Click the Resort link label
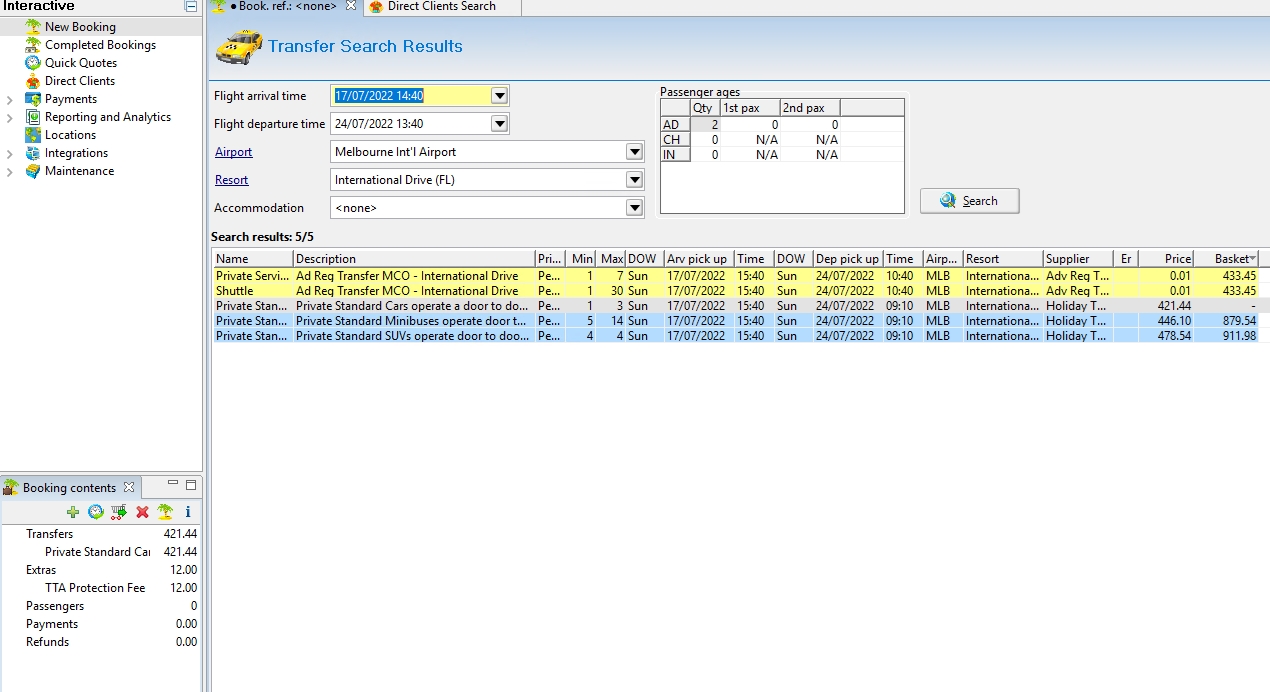 [x=231, y=180]
